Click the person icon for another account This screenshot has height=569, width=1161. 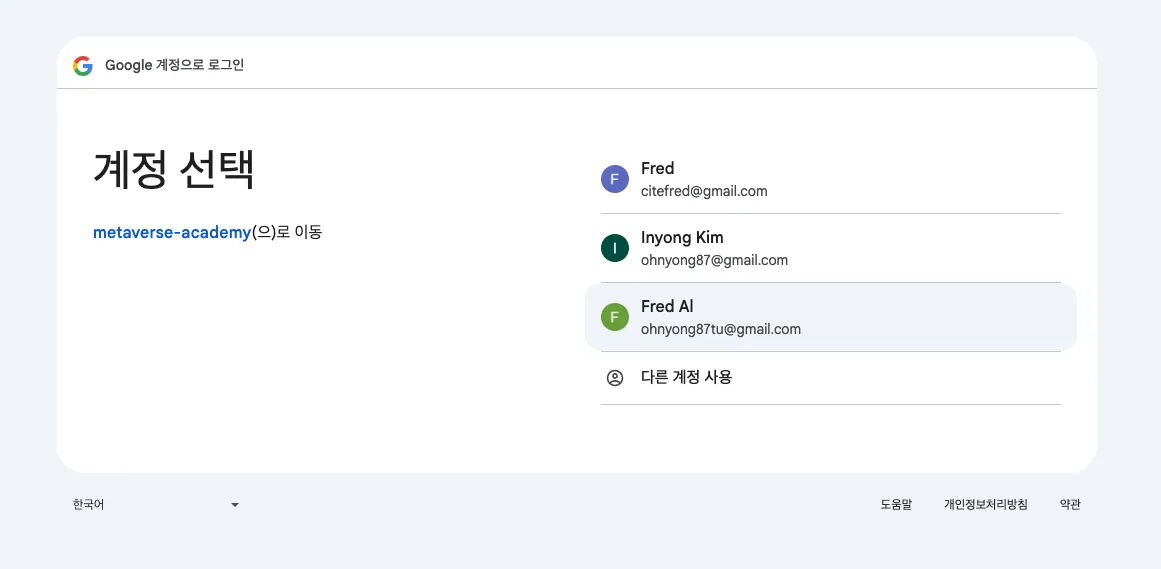pyautogui.click(x=615, y=378)
